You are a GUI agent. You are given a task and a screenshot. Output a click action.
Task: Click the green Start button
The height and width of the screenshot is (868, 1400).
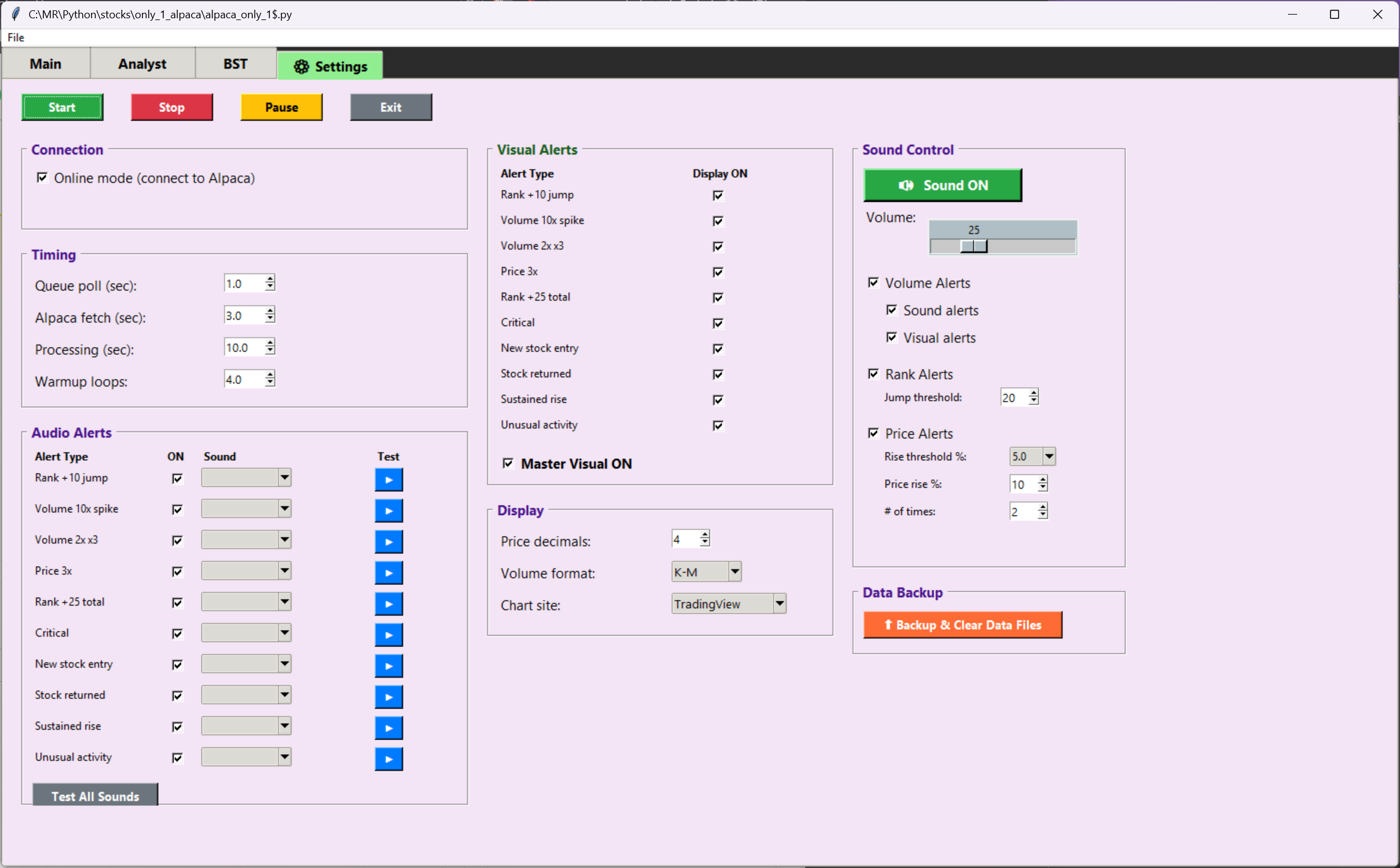coord(62,107)
